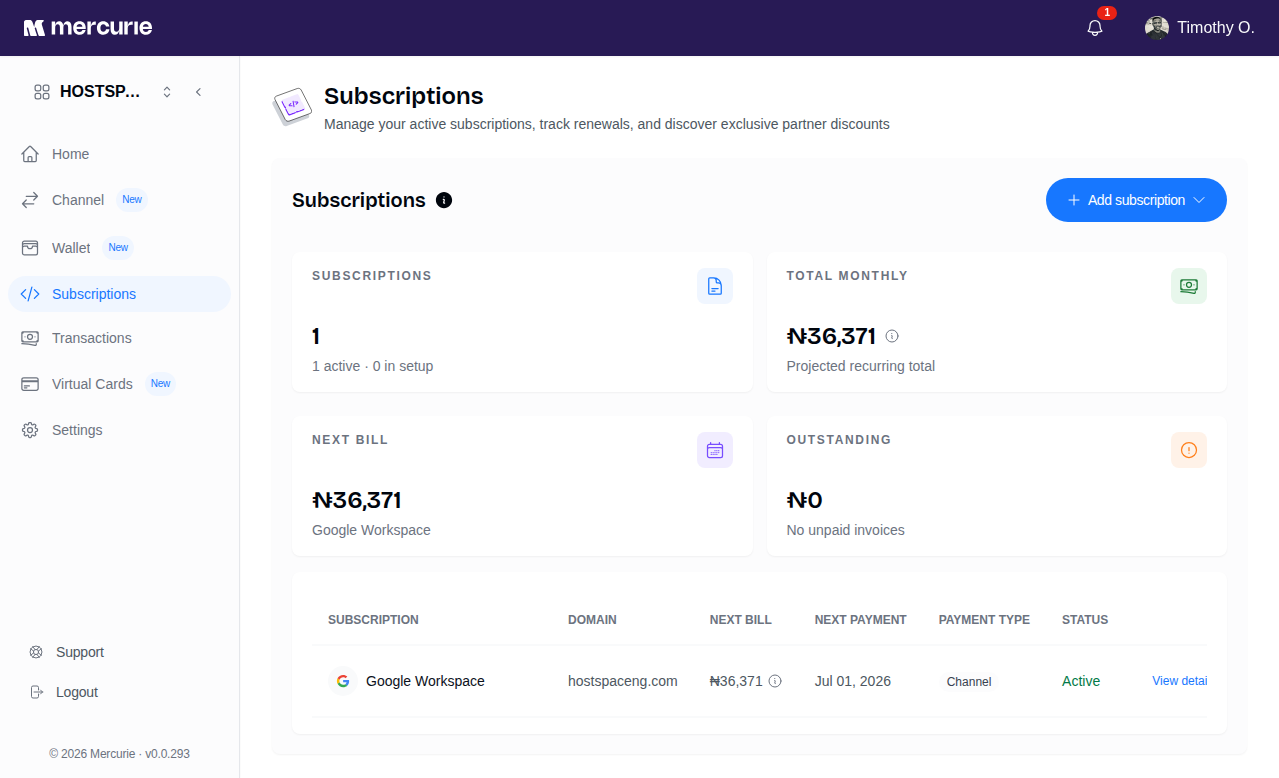Click the Transactions cash icon
The height and width of the screenshot is (778, 1279).
pyautogui.click(x=30, y=338)
